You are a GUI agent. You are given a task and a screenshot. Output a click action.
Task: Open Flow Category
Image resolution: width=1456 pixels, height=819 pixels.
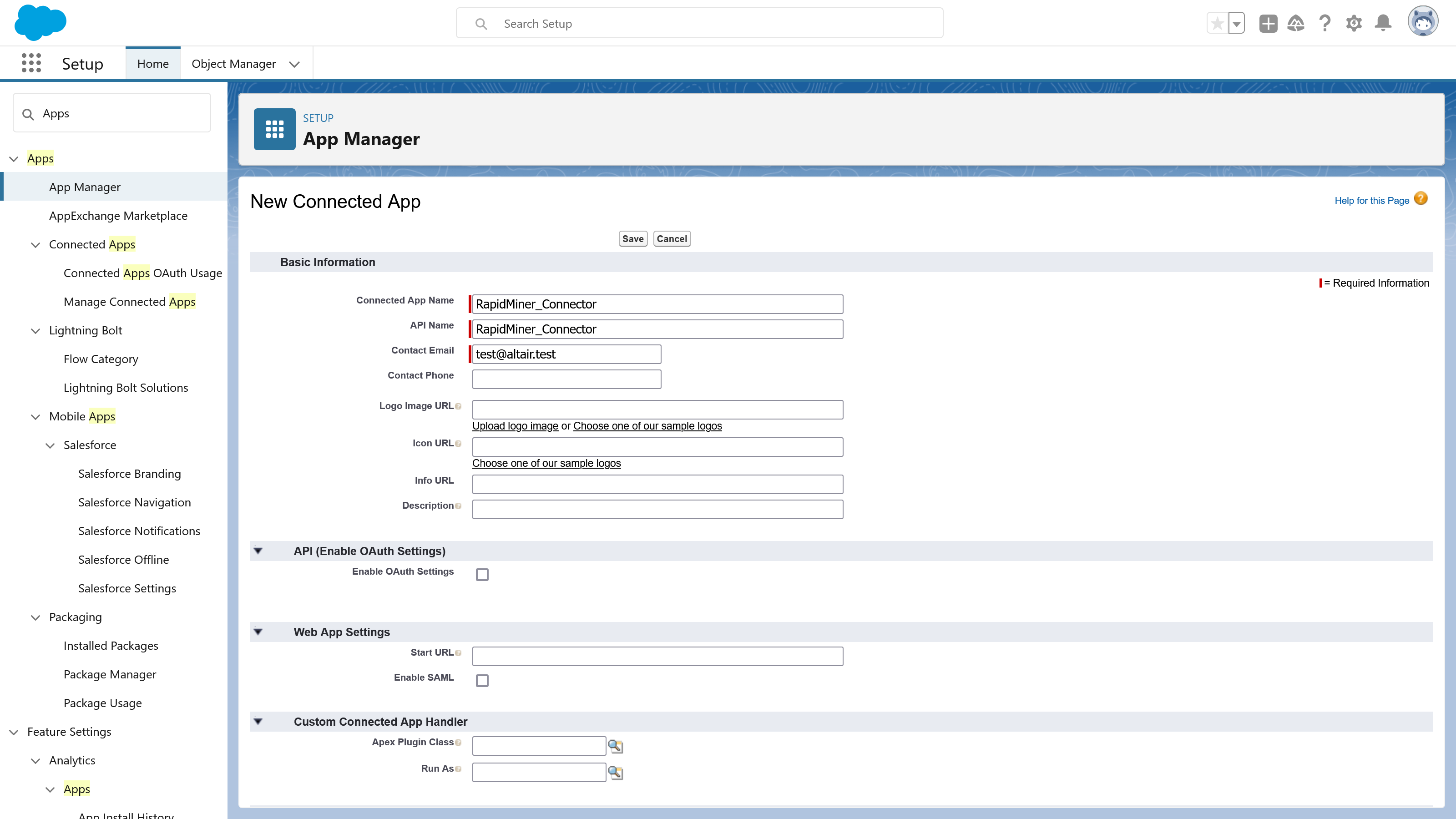click(x=101, y=359)
